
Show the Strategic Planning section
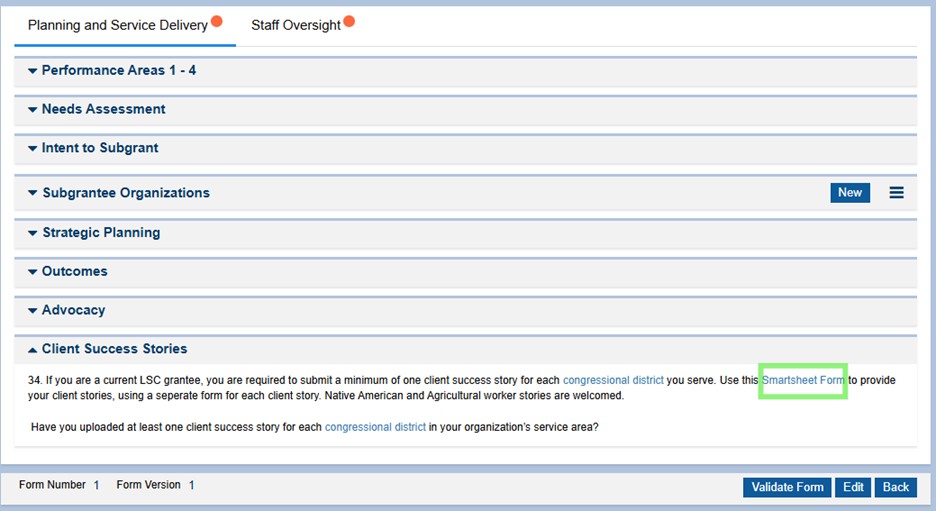100,233
